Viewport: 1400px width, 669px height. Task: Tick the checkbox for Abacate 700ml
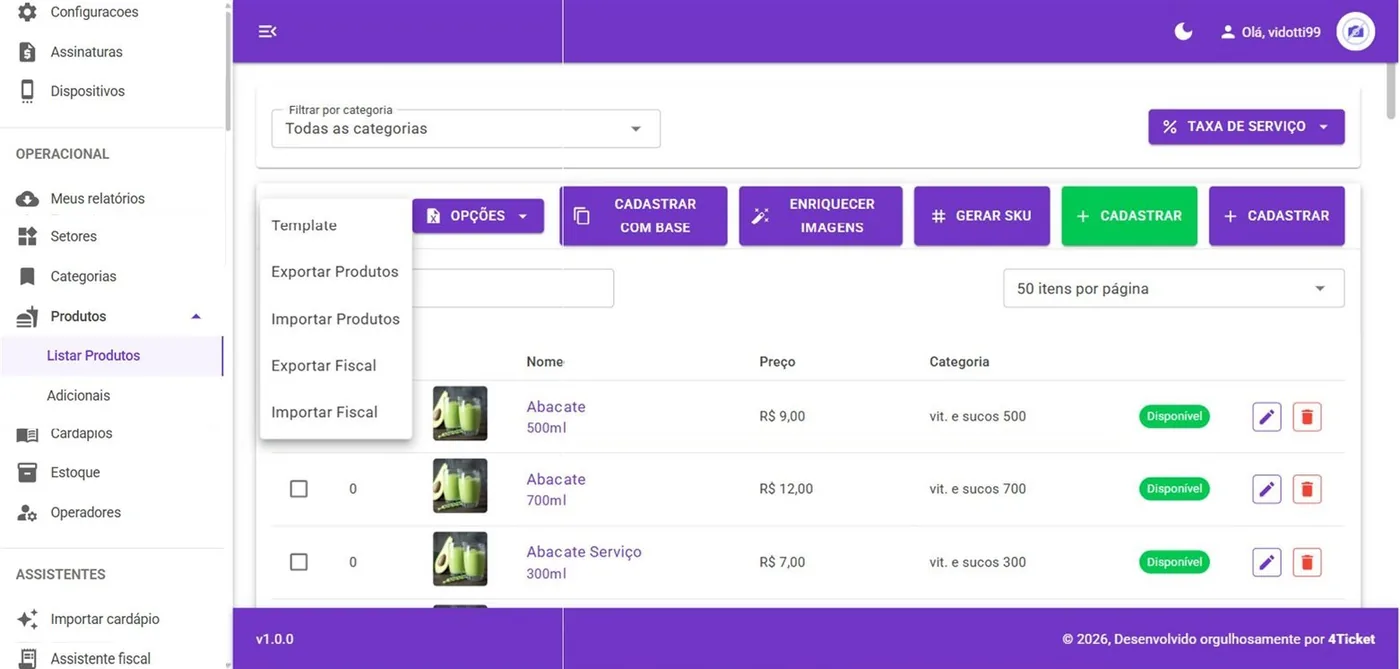tap(299, 489)
